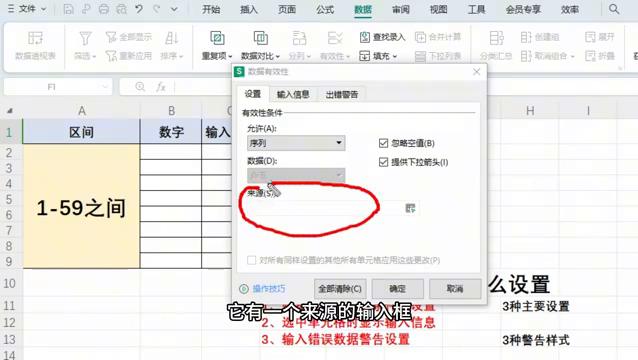Switch to the 公式 ribbon tab

325,9
